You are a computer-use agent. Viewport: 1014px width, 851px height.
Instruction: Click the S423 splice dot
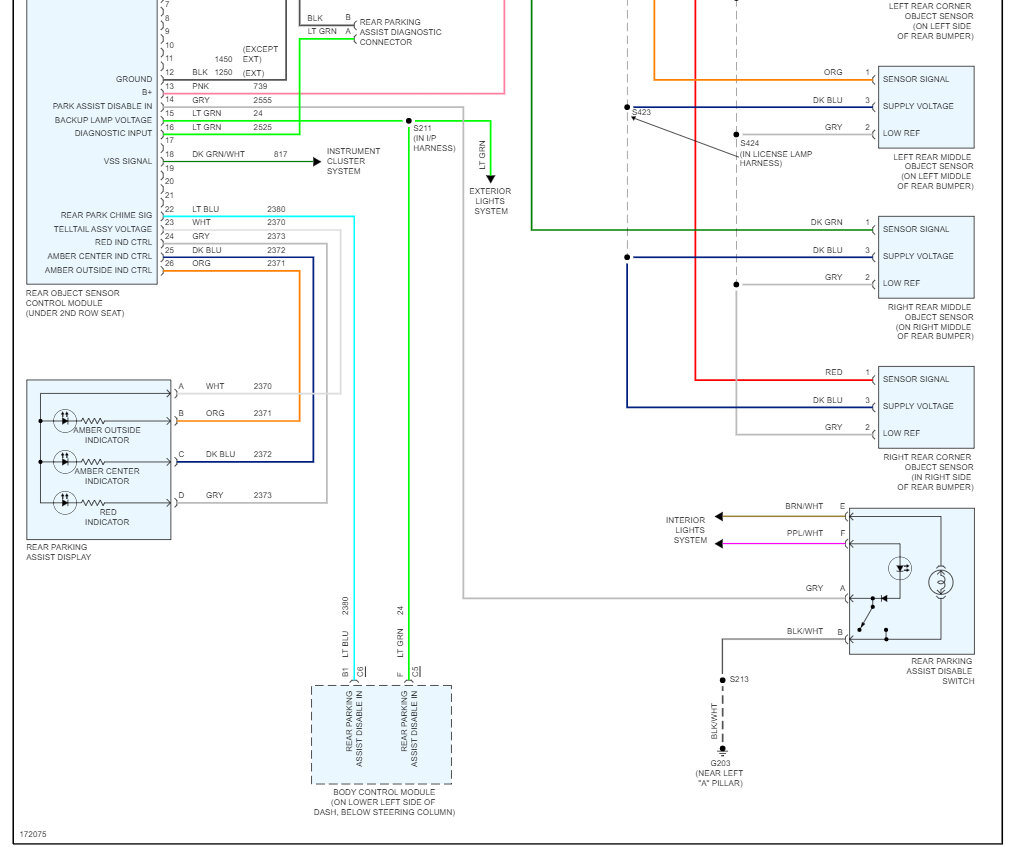627,107
